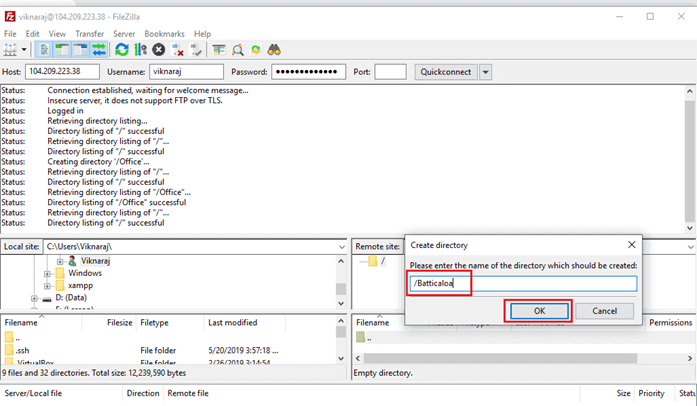Screen dimensions: 697x406
Task: Open the Bookmarks menu
Action: tap(164, 34)
